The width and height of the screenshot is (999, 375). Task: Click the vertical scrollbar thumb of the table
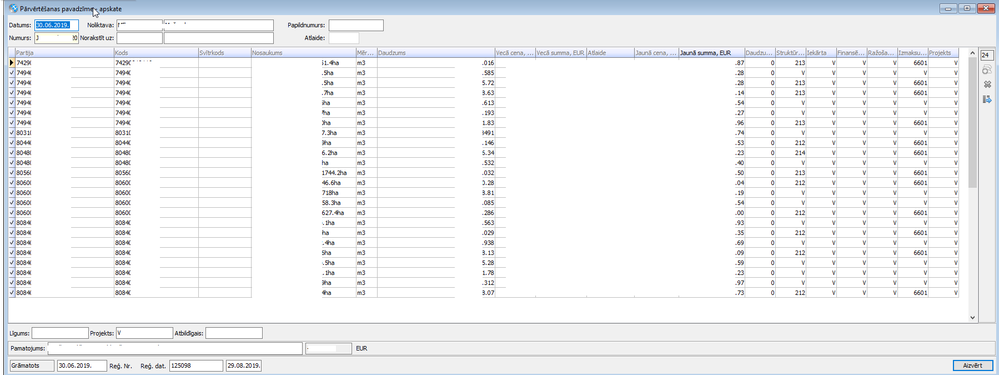[972, 124]
